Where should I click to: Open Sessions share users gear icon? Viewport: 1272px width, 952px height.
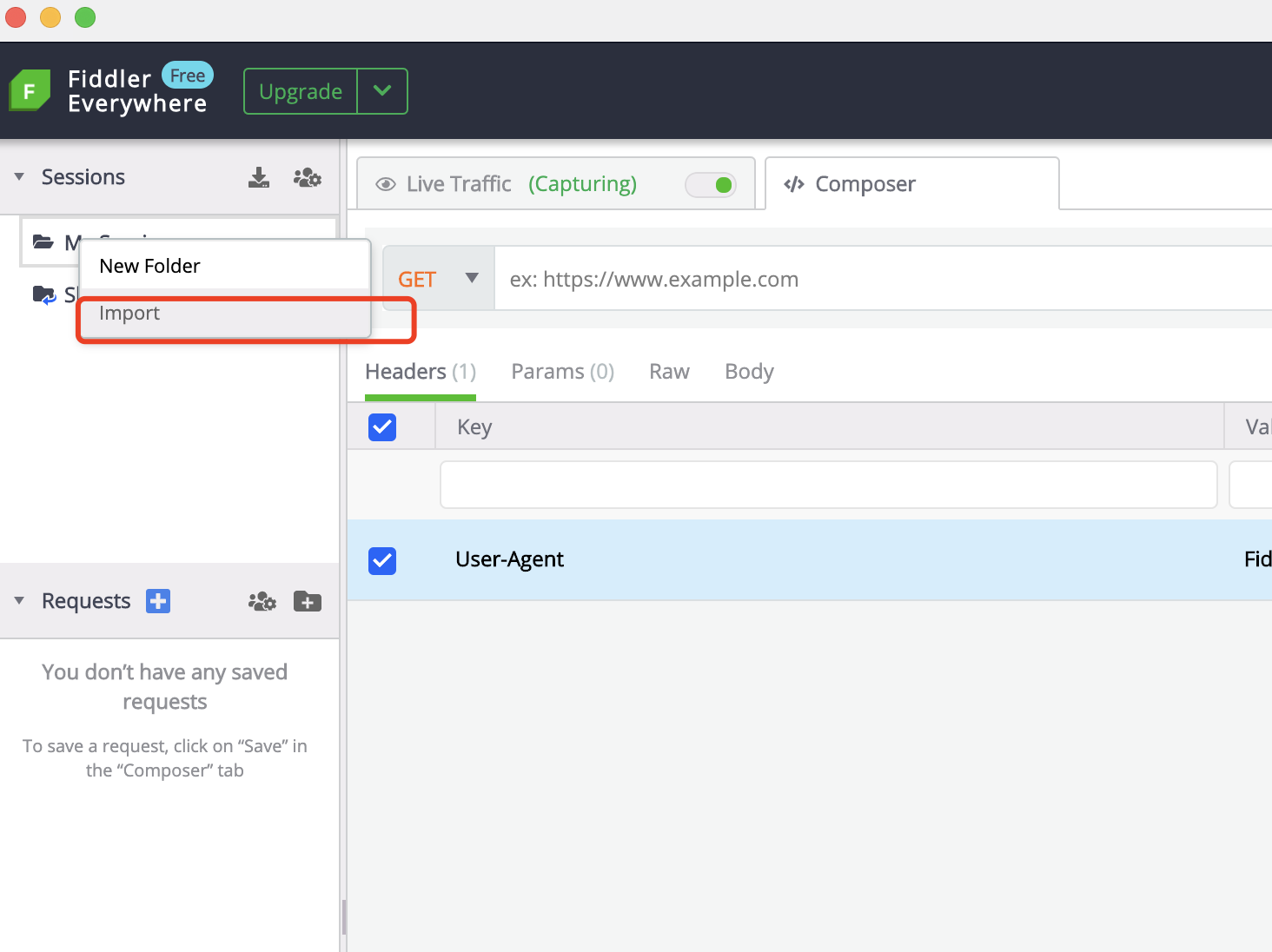click(308, 177)
